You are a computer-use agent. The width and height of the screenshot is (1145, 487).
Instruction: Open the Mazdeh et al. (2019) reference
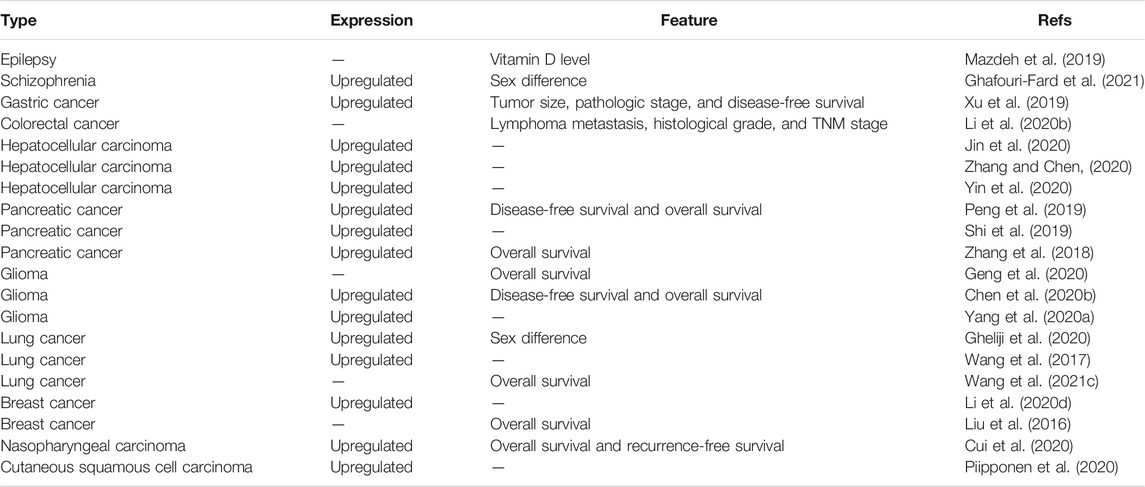[1006, 60]
